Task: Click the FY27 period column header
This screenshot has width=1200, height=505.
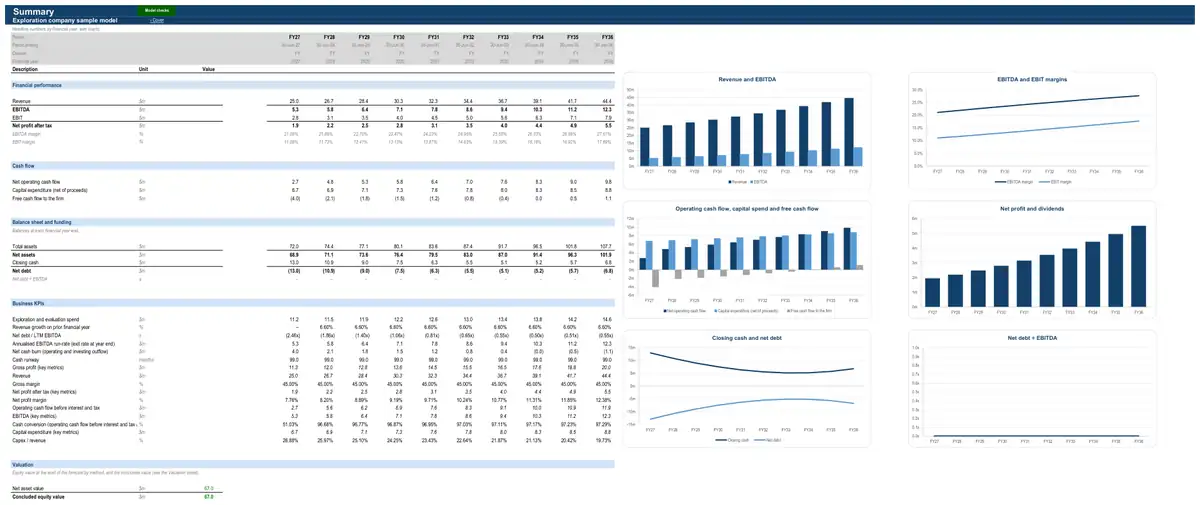Action: pos(293,37)
